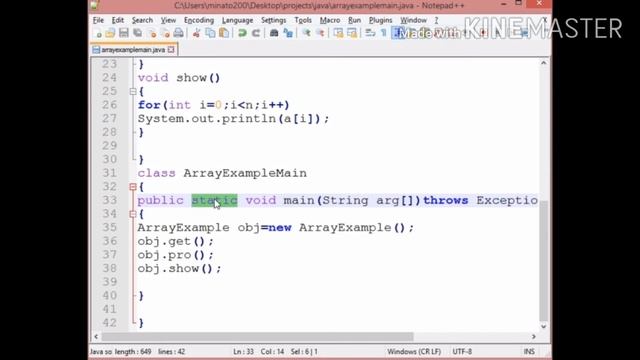
Task: Click 'Ln : 33' in status bar
Action: (243, 351)
